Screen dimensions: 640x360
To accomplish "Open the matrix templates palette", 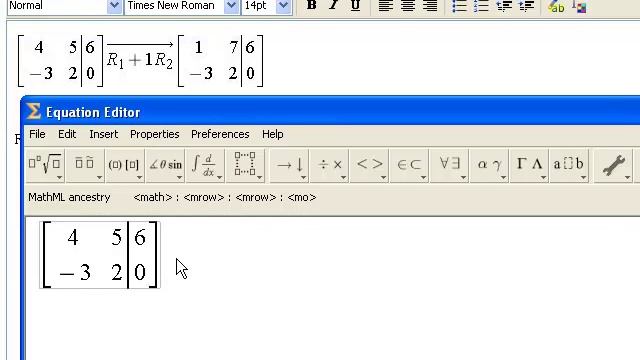I will 245,165.
